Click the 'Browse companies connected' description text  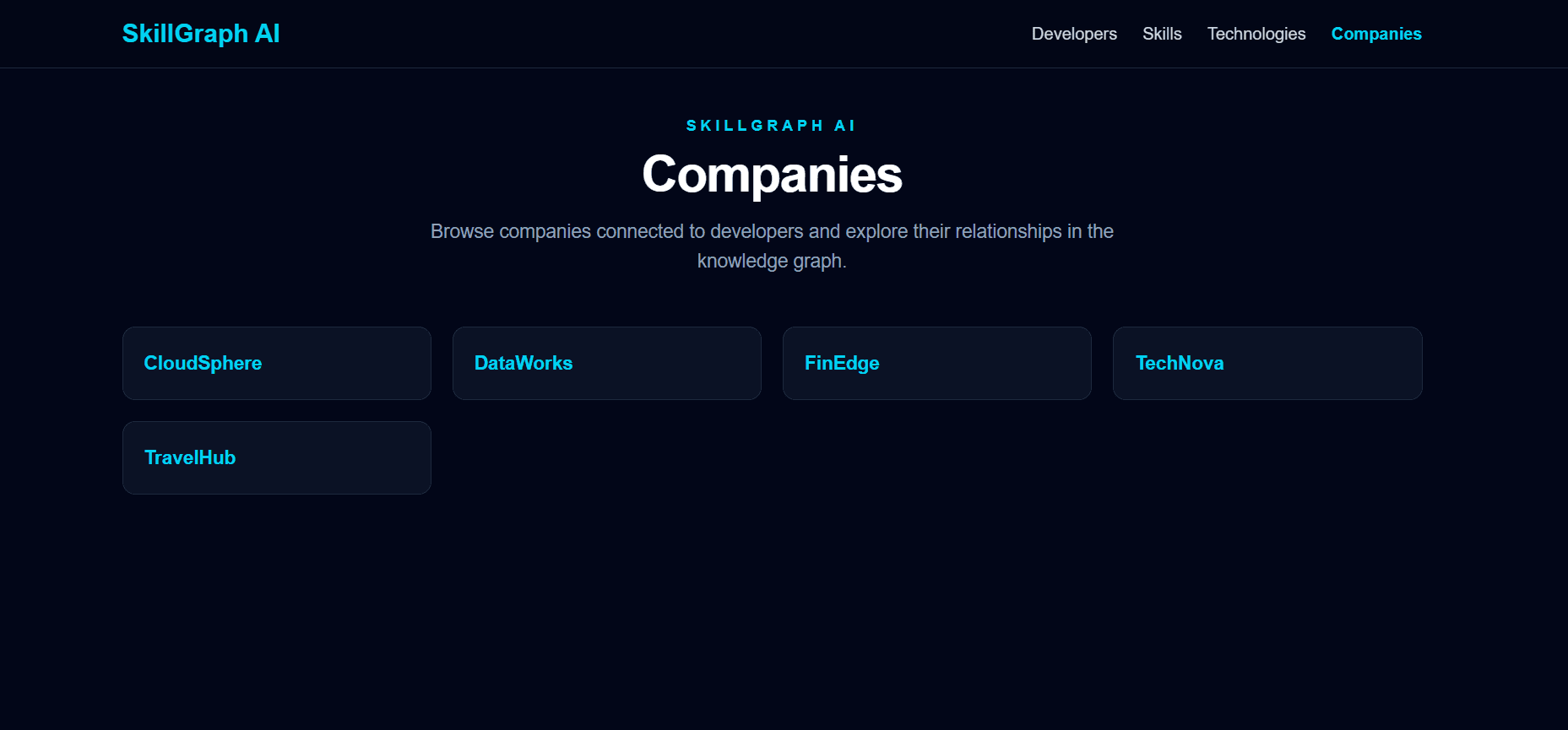(772, 246)
